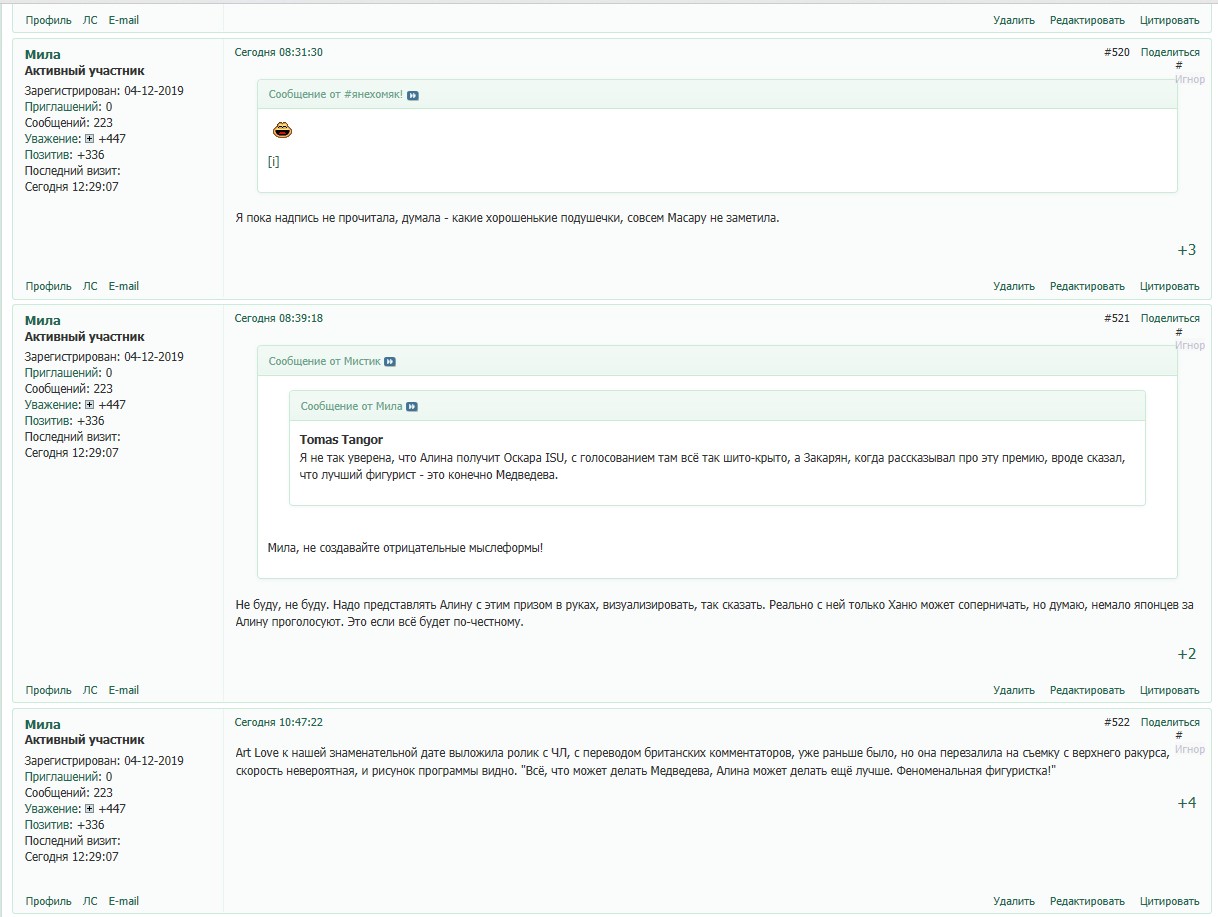Viewport: 1218px width, 917px height.
Task: Click timestamp 'Сегодня 08:31:30'
Action: tap(279, 52)
